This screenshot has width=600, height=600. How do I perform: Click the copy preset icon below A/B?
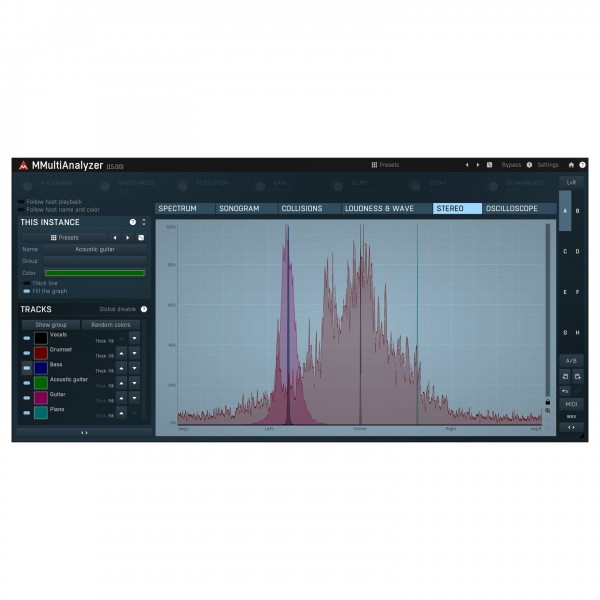565,377
